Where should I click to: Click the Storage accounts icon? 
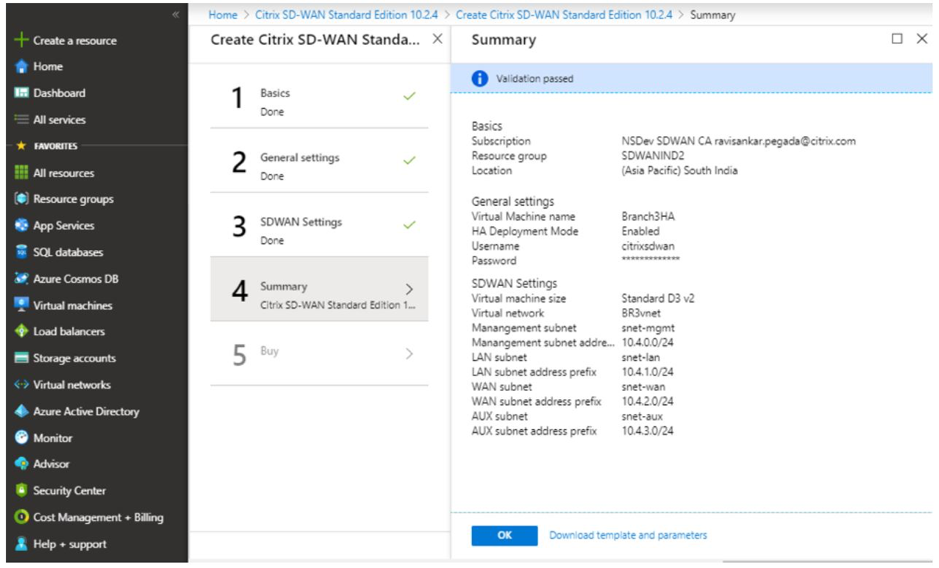coord(22,358)
